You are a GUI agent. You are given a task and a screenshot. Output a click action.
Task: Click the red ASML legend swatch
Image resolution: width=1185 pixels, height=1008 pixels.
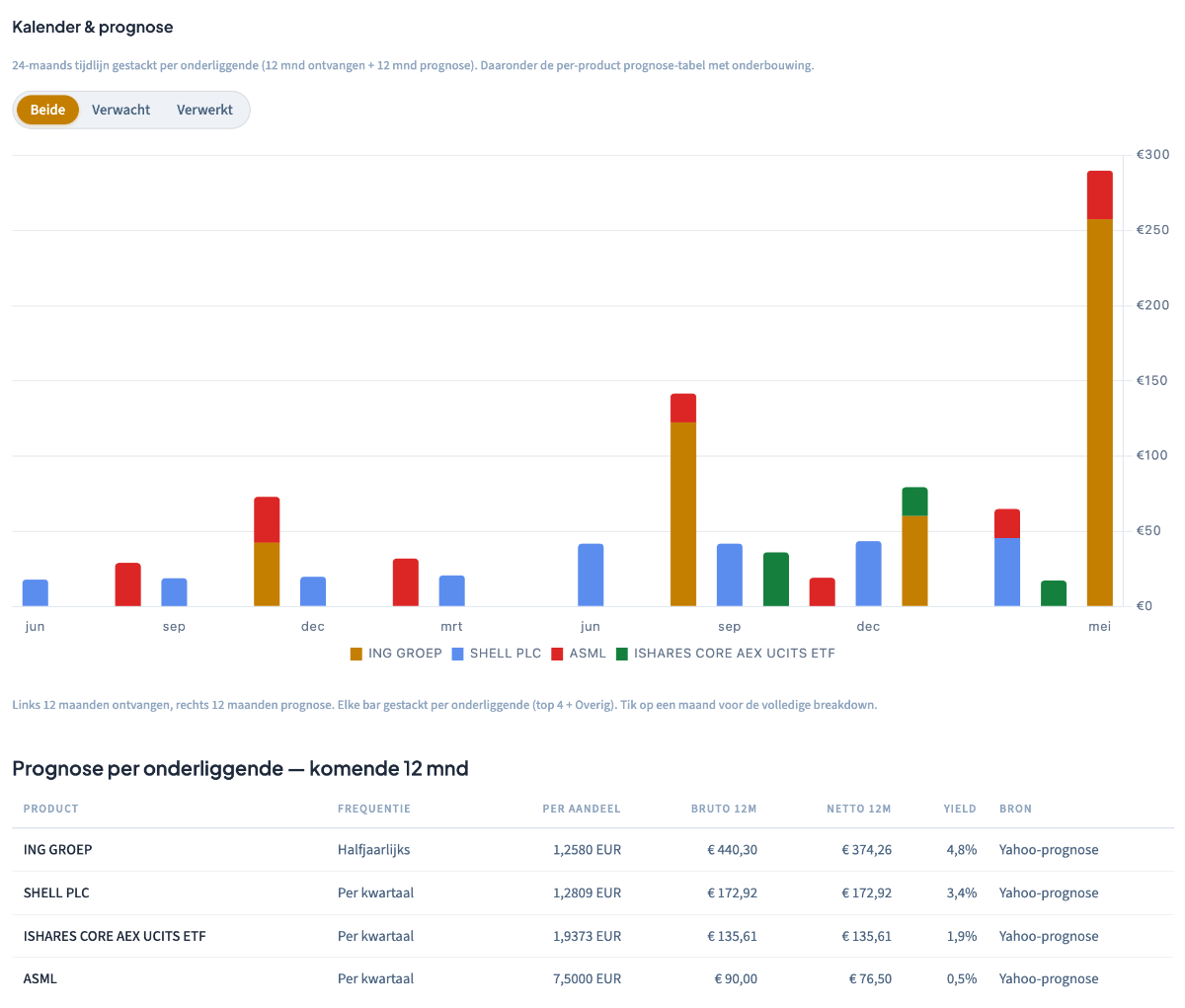557,654
